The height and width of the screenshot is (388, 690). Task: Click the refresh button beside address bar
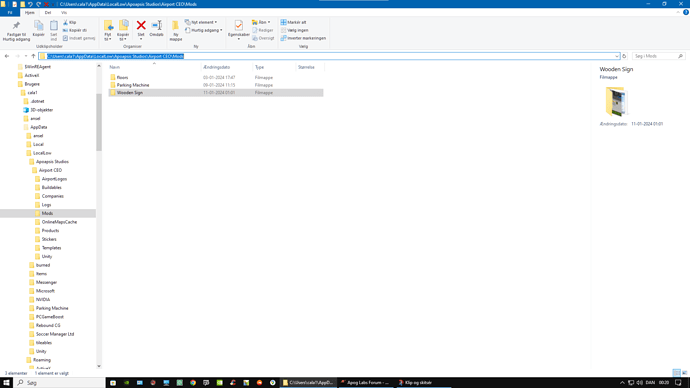[624, 56]
